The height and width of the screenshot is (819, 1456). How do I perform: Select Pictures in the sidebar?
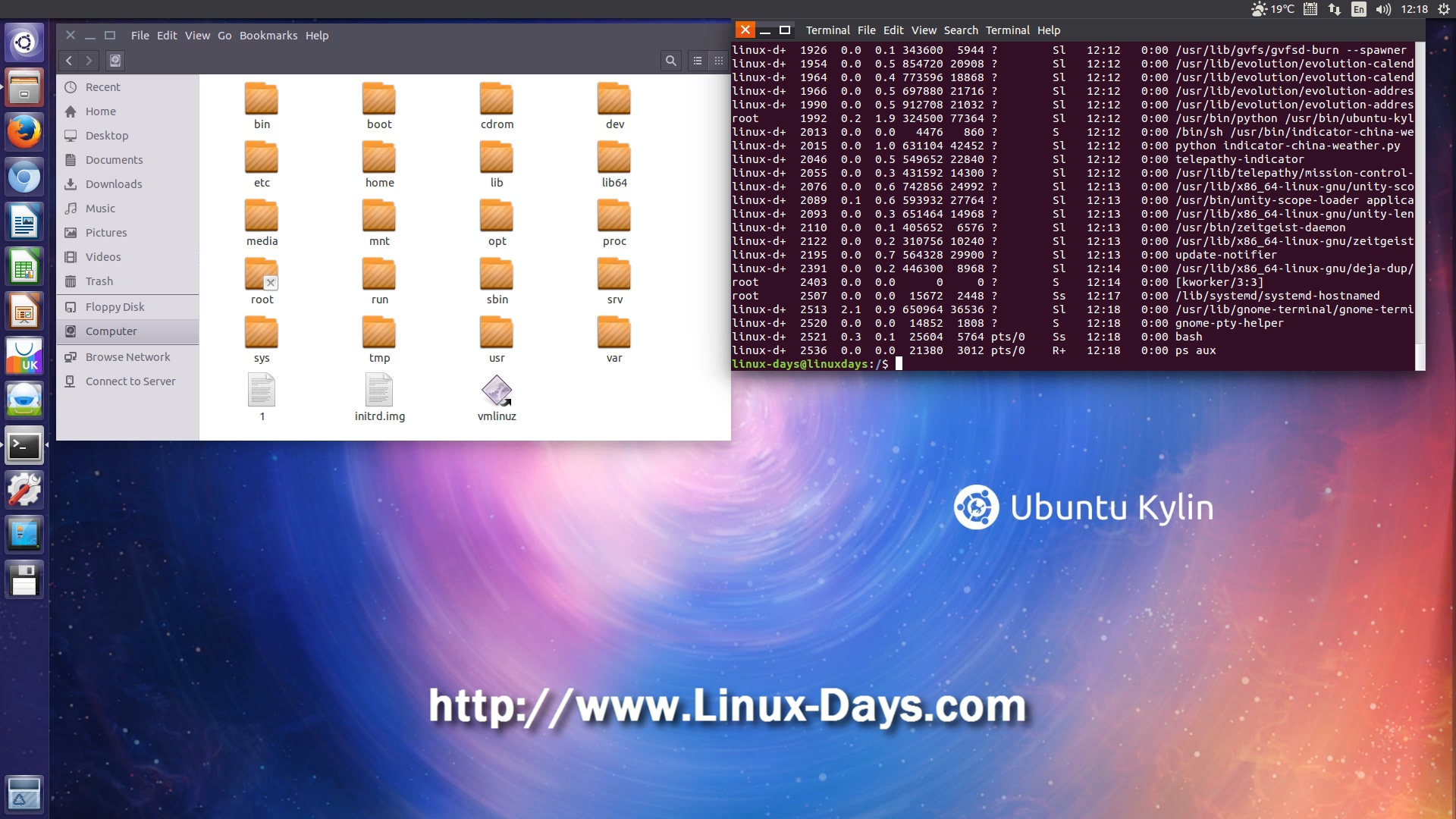click(x=127, y=233)
